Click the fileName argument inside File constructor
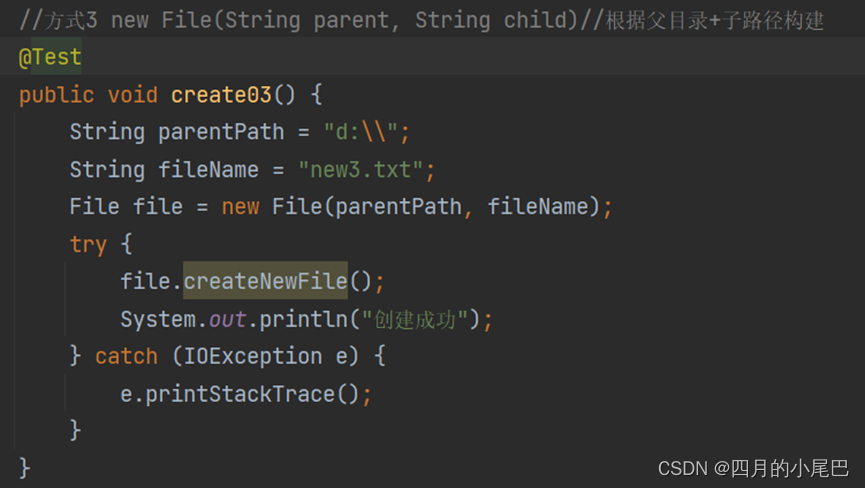This screenshot has width=865, height=488. (543, 207)
